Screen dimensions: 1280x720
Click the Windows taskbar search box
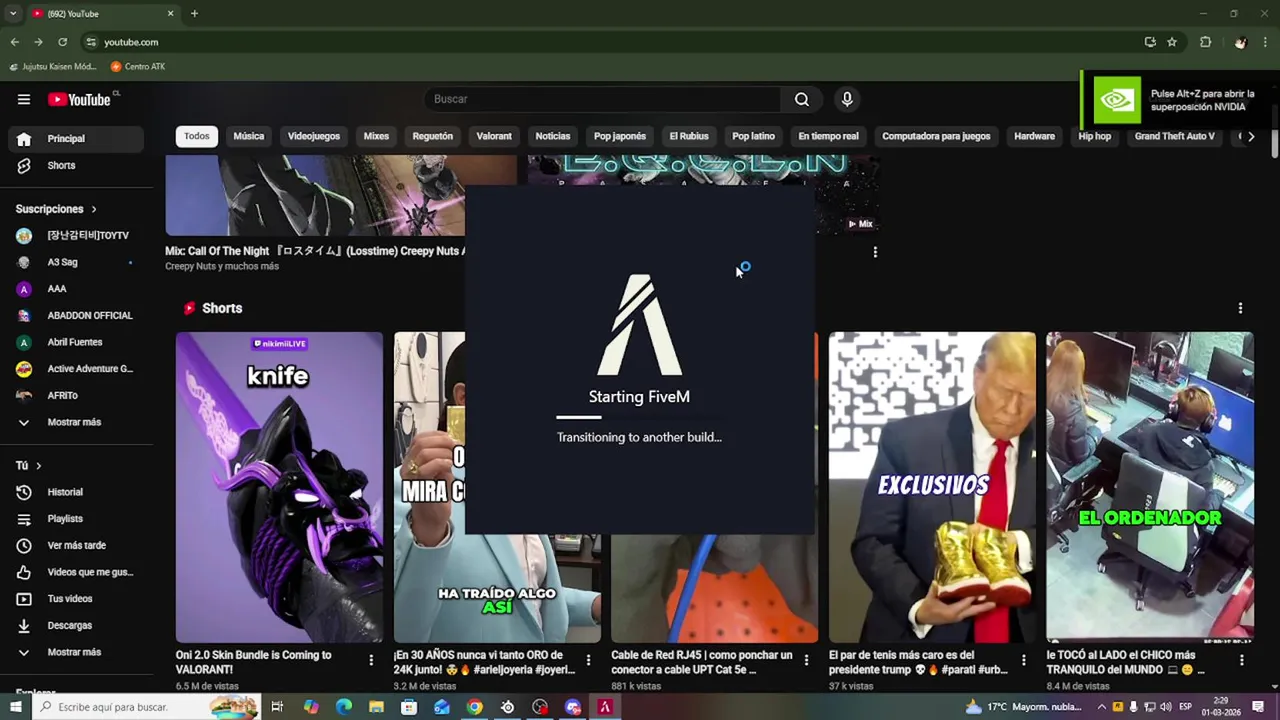pyautogui.click(x=146, y=707)
